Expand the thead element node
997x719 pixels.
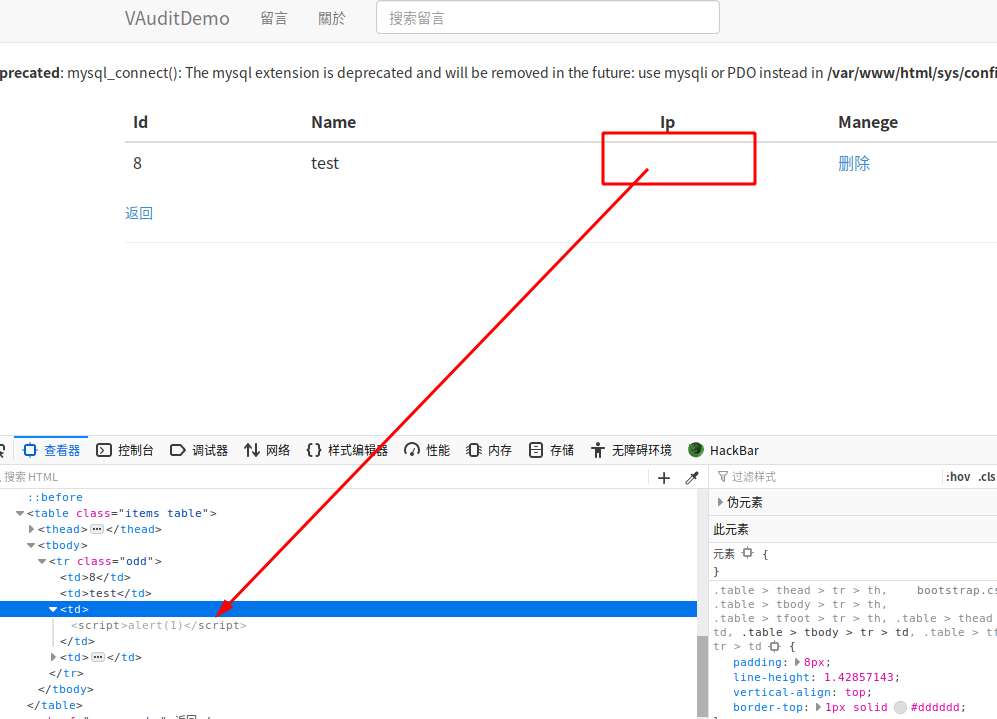[32, 530]
